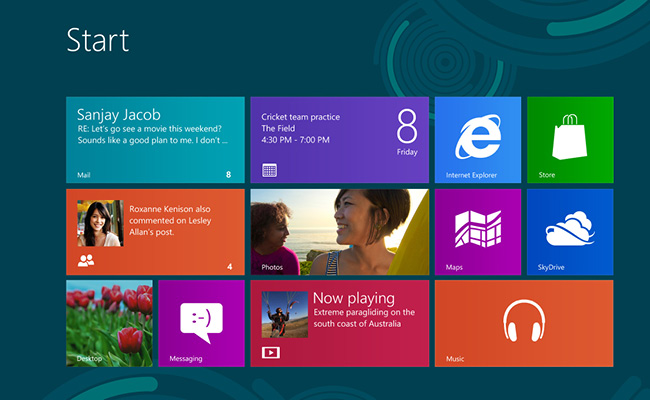Viewport: 650px width, 400px height.
Task: Open the Desktop tulips tile
Action: tap(109, 323)
